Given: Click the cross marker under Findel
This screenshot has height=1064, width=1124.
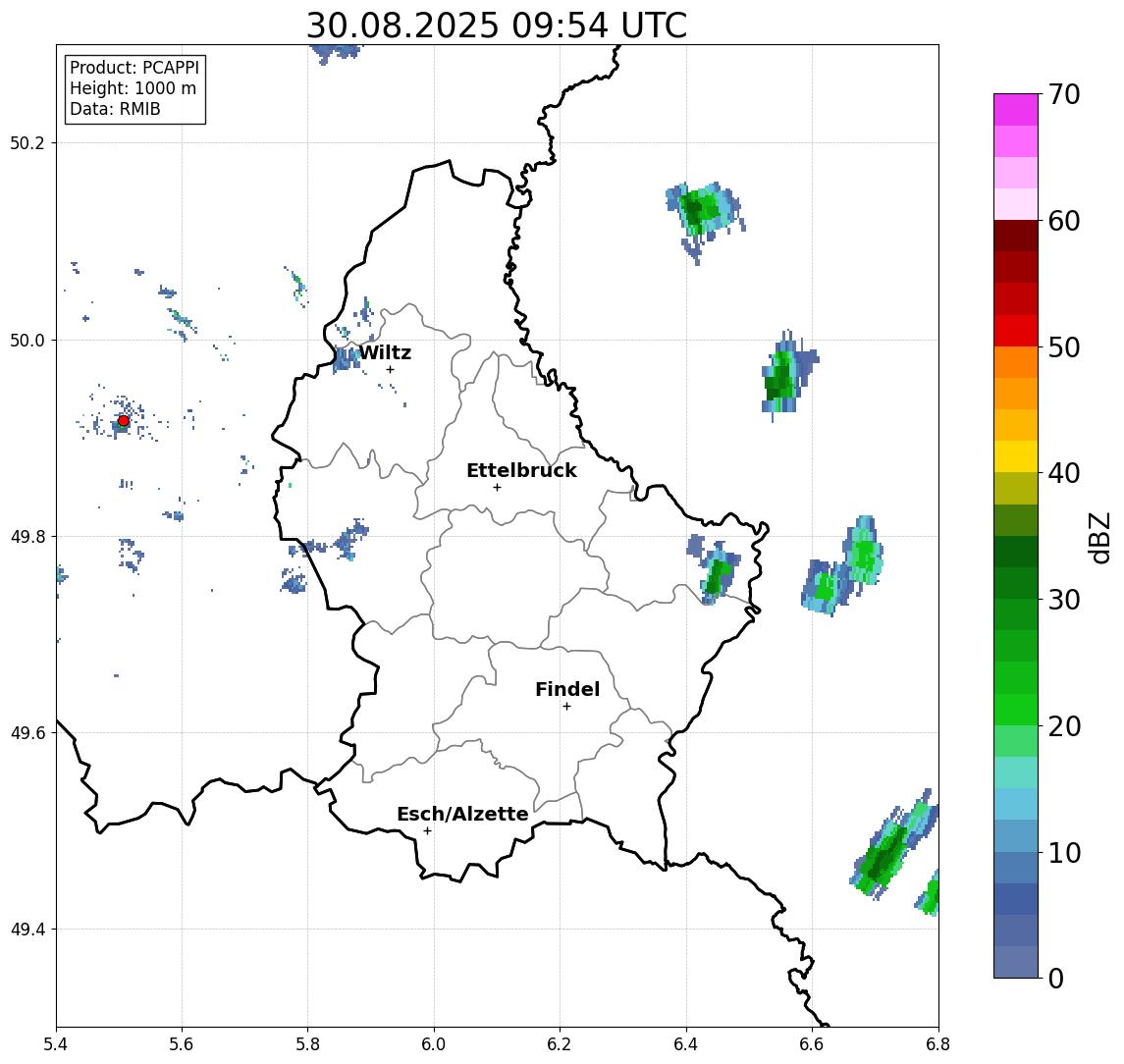Looking at the screenshot, I should 566,707.
